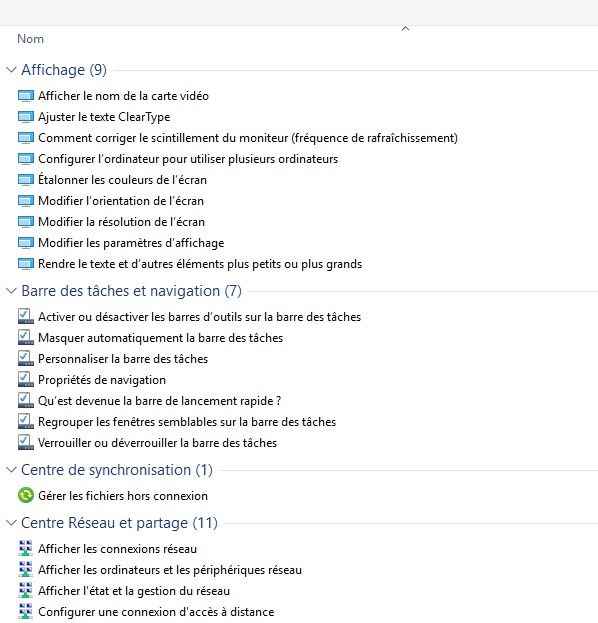598x623 pixels.
Task: Click the icon next to Verrouiller ou déverrouiller la barre
Action: [26, 443]
